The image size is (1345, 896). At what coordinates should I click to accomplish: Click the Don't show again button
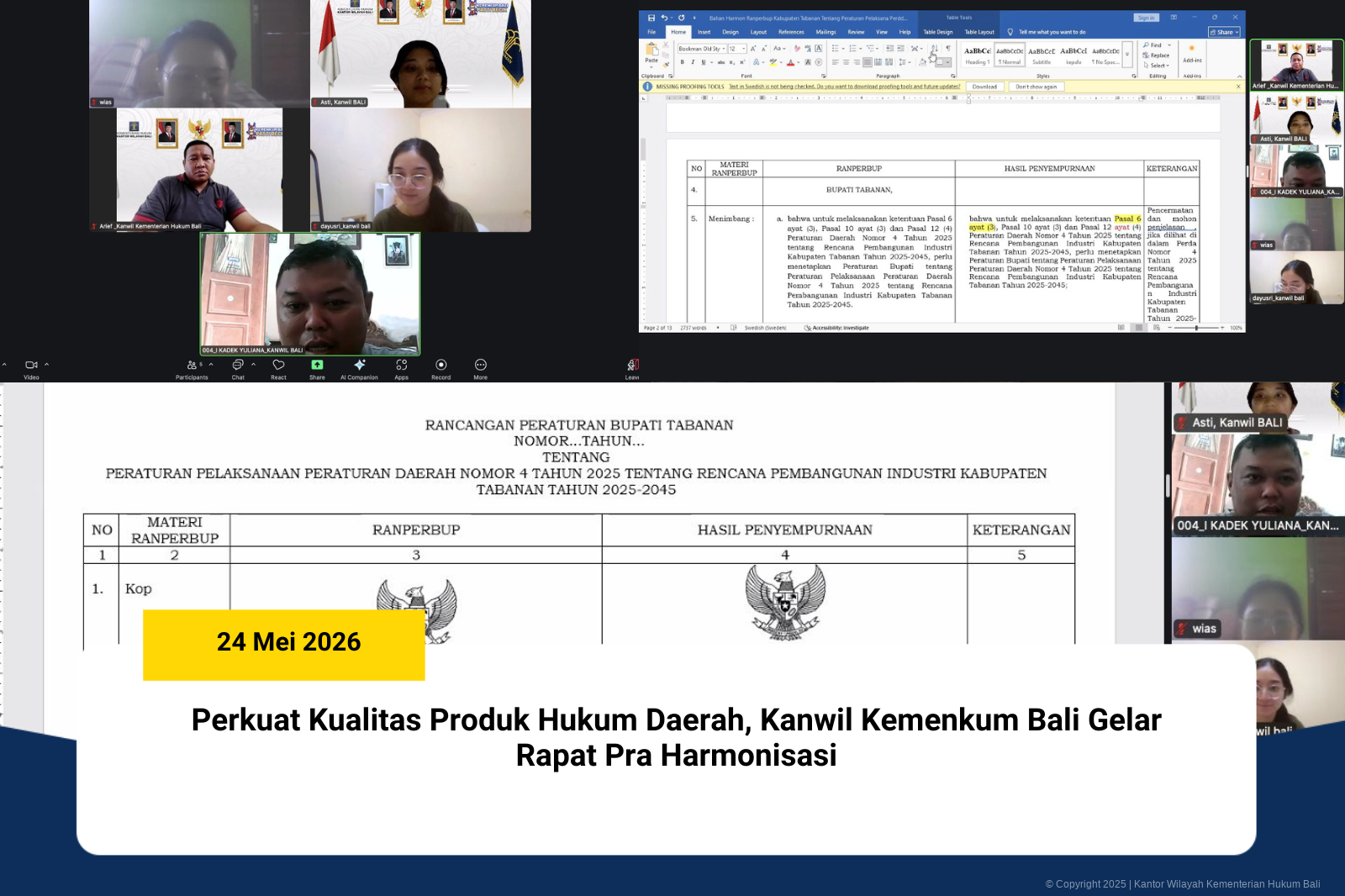click(1036, 87)
